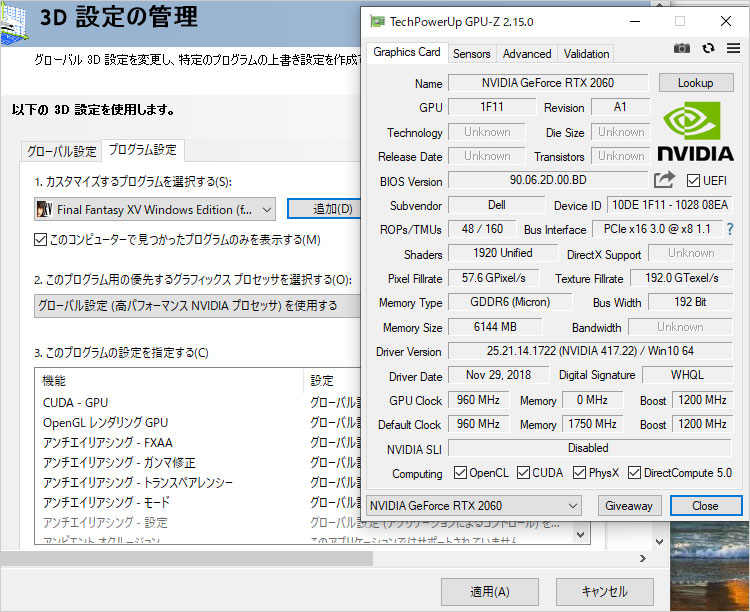The image size is (750, 612).
Task: Select the プログラム設定 tab
Action: coord(143,150)
